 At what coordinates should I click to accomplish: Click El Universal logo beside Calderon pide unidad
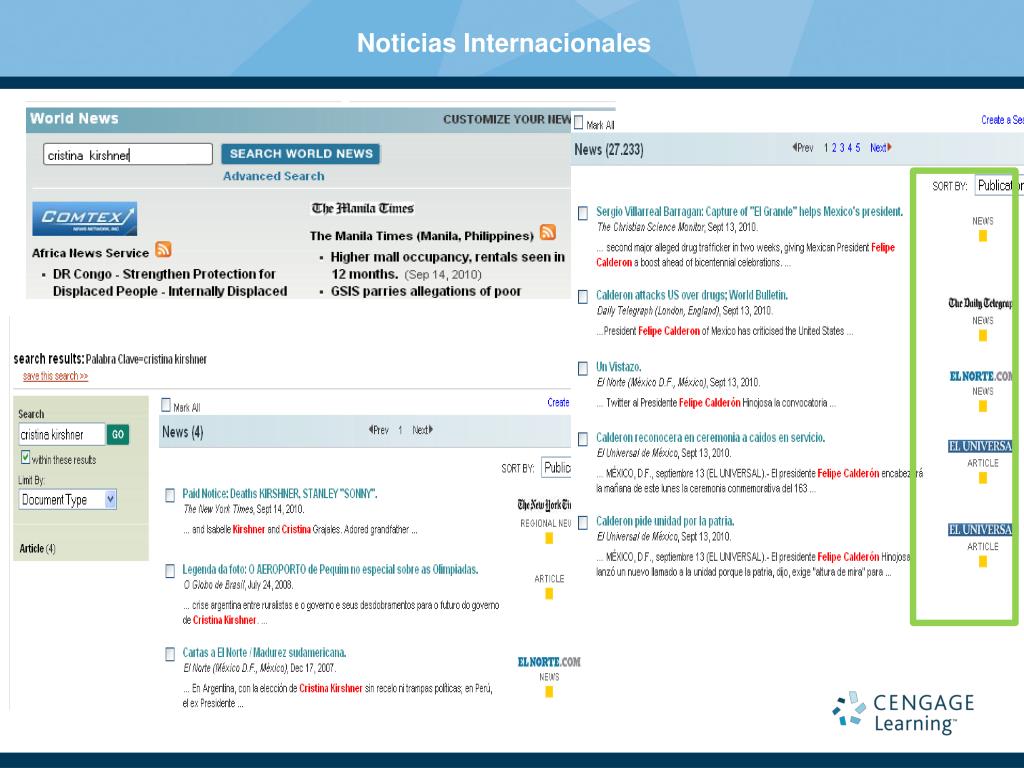980,530
